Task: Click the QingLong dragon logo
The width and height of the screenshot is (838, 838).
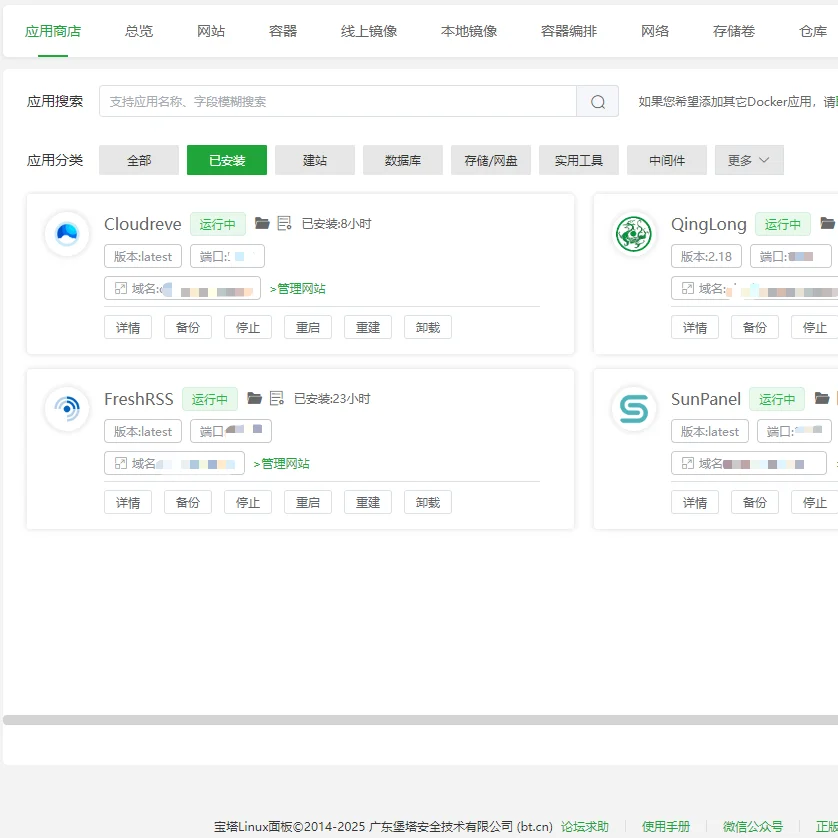Action: (634, 234)
